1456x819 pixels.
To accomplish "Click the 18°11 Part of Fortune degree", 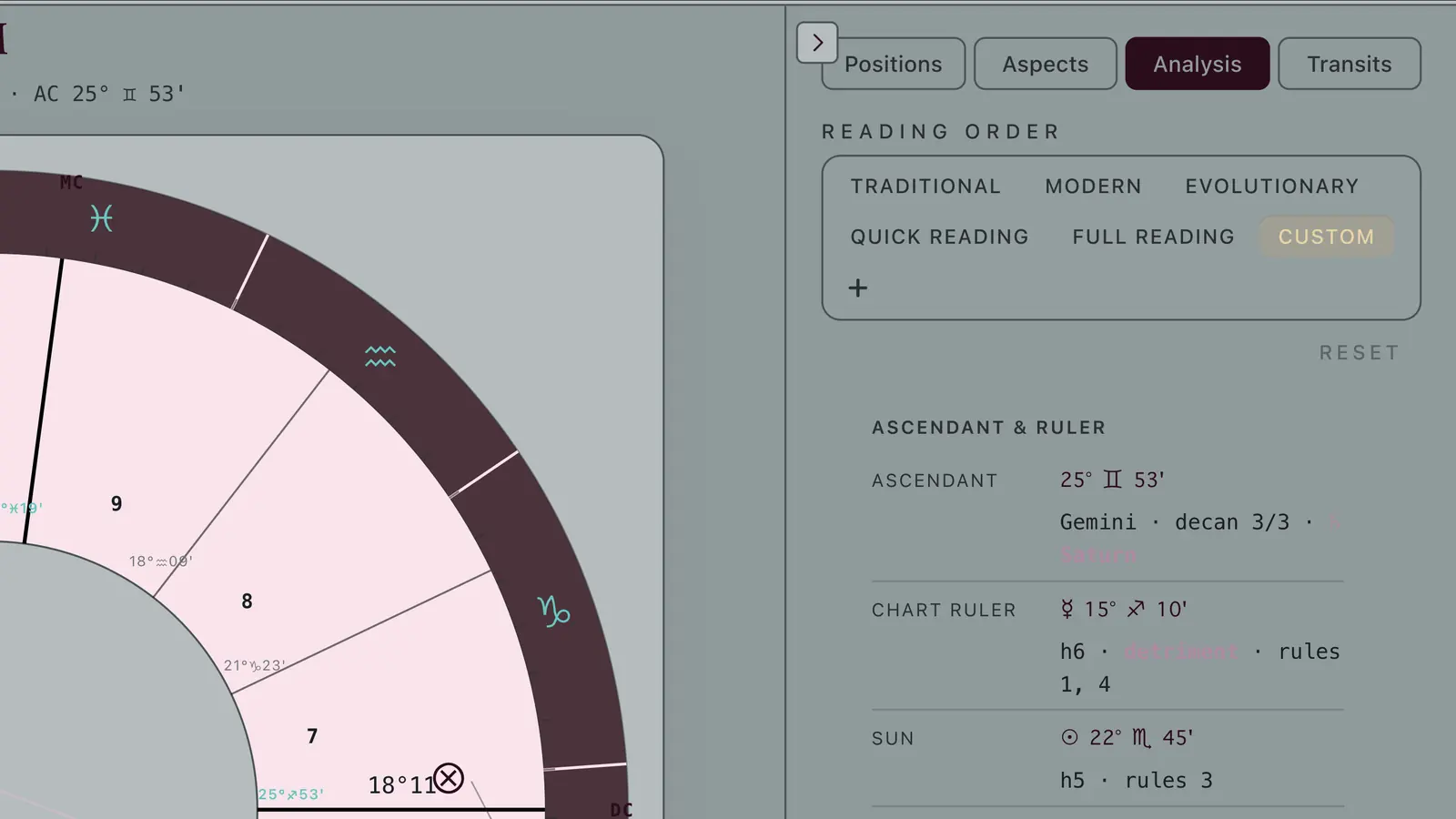I will click(401, 785).
